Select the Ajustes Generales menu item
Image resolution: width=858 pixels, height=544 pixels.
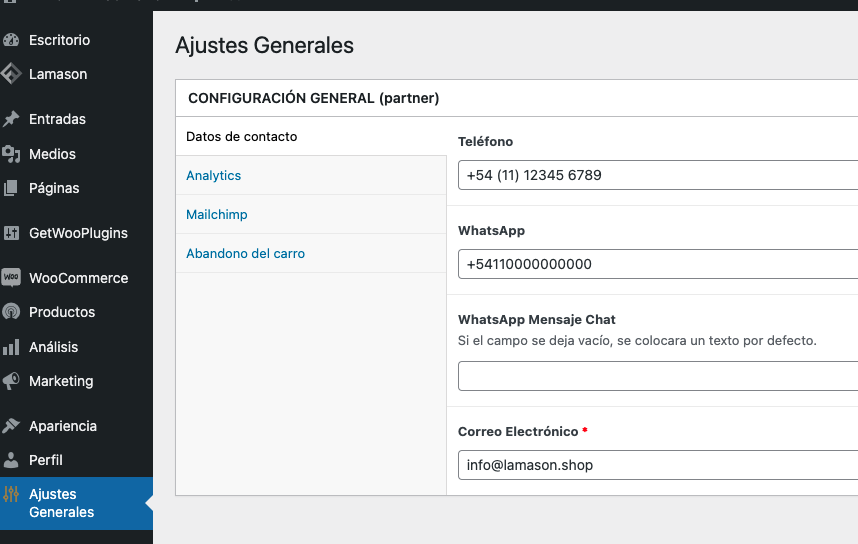coord(61,503)
